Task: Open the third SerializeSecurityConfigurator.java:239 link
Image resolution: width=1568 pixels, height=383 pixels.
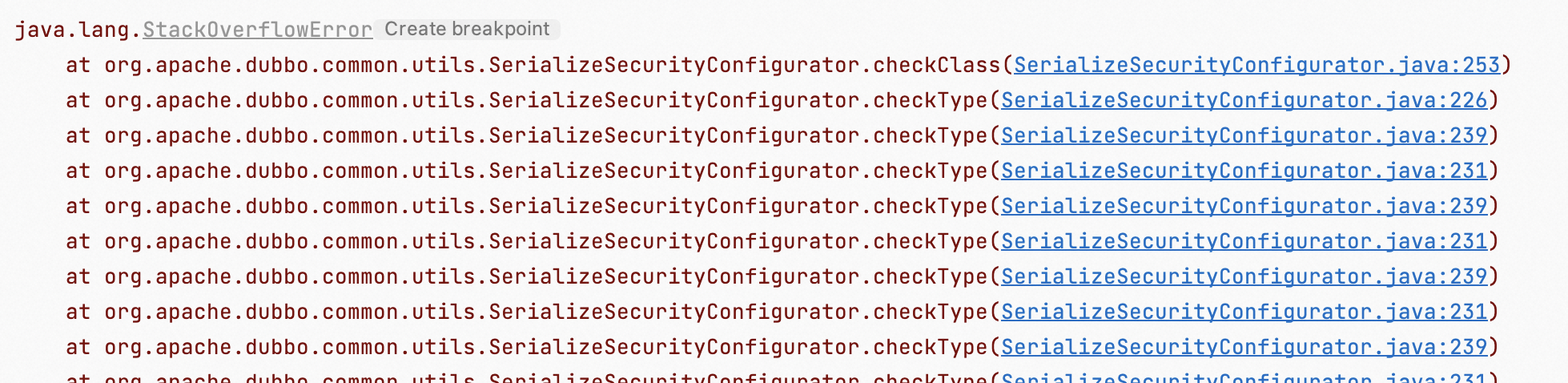Action: point(1244,276)
